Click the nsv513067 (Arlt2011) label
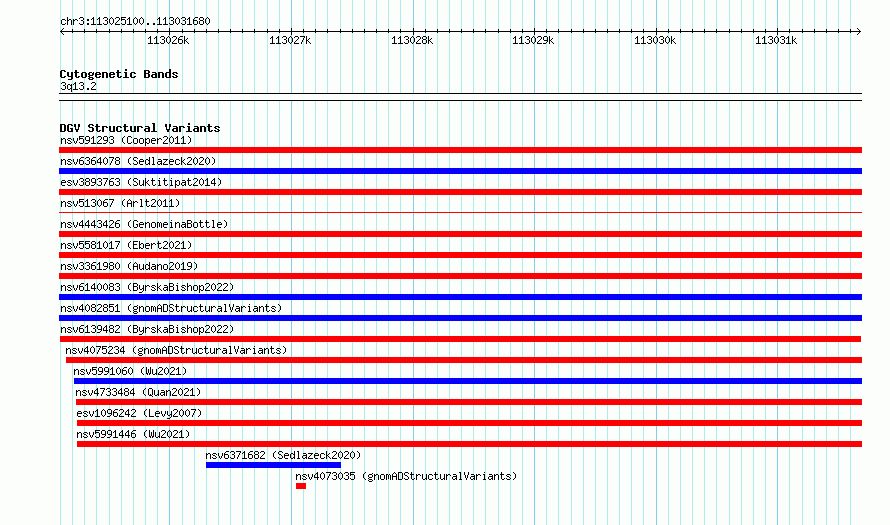The image size is (890, 525). coord(120,203)
